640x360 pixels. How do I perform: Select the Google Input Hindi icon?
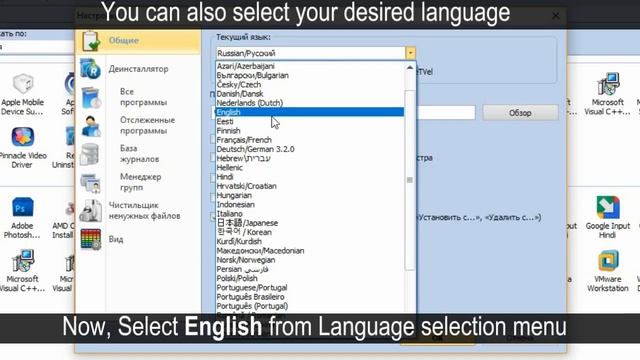[608, 207]
